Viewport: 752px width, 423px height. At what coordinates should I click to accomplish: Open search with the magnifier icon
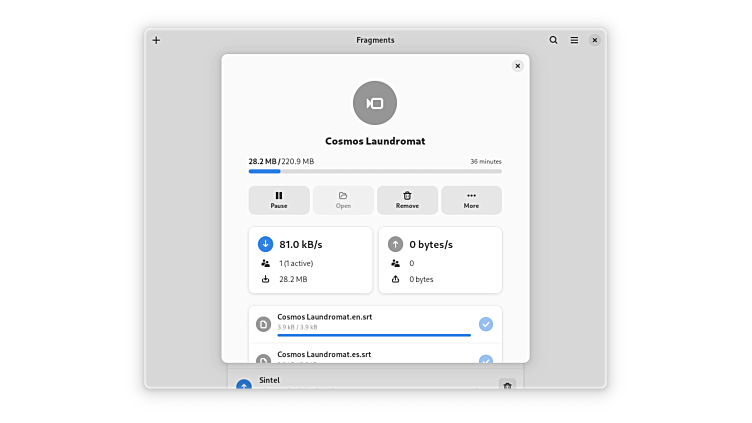pos(553,40)
